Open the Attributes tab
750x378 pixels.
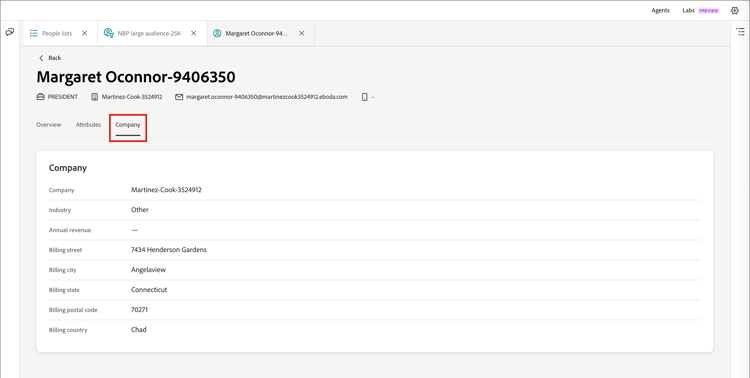pyautogui.click(x=88, y=125)
